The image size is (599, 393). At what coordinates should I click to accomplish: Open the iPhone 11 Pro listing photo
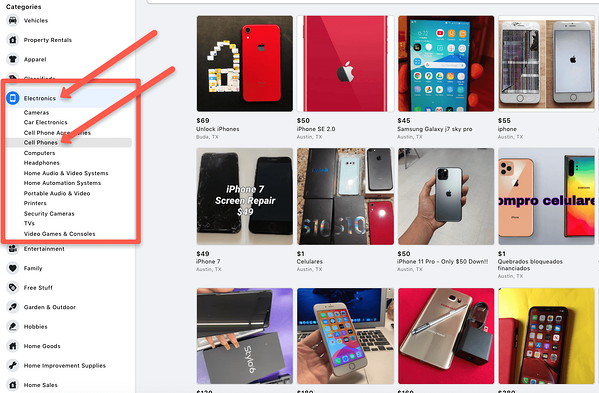446,196
